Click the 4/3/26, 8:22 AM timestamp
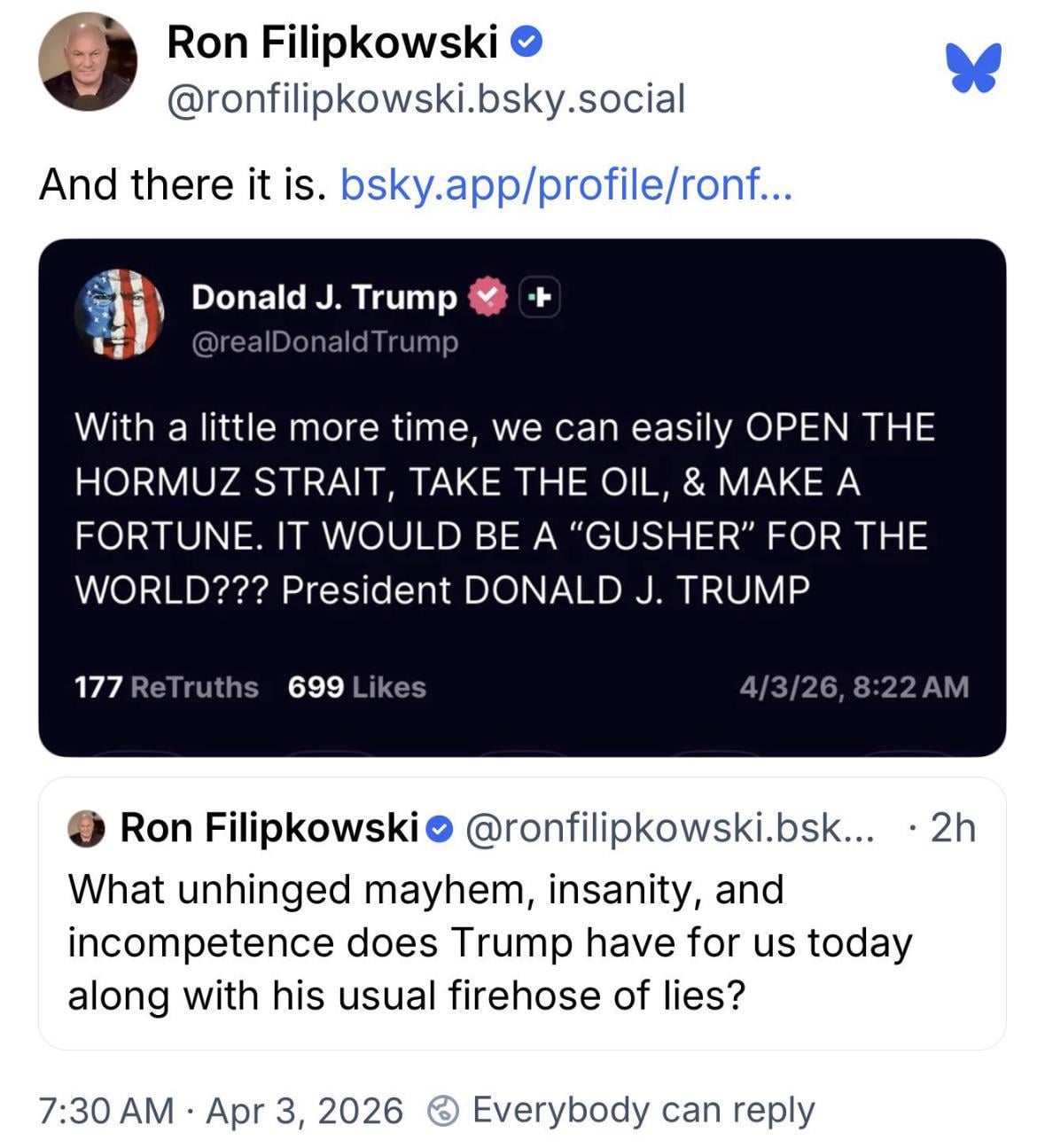 tap(853, 687)
